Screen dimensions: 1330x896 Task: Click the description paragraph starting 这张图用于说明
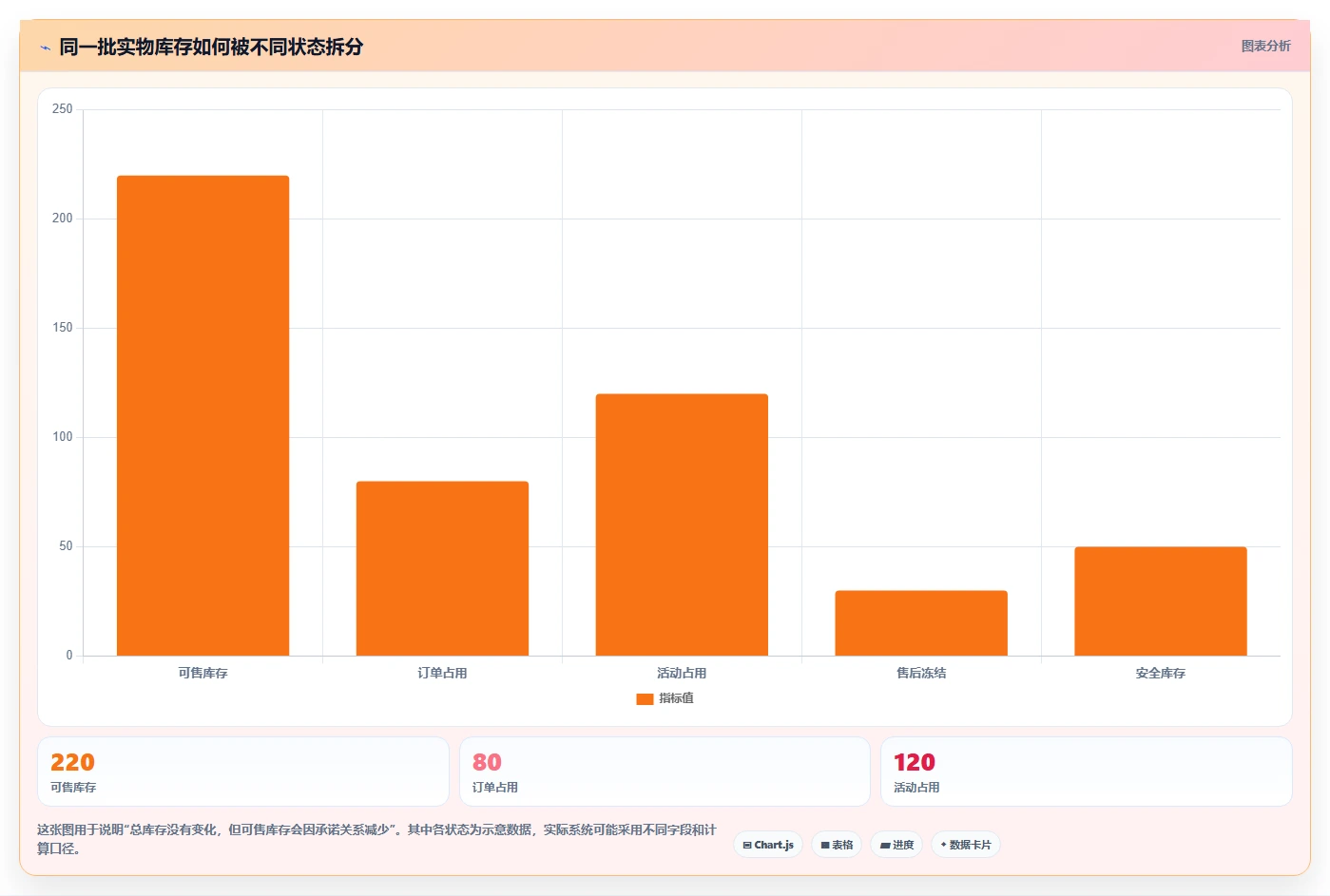tap(376, 839)
